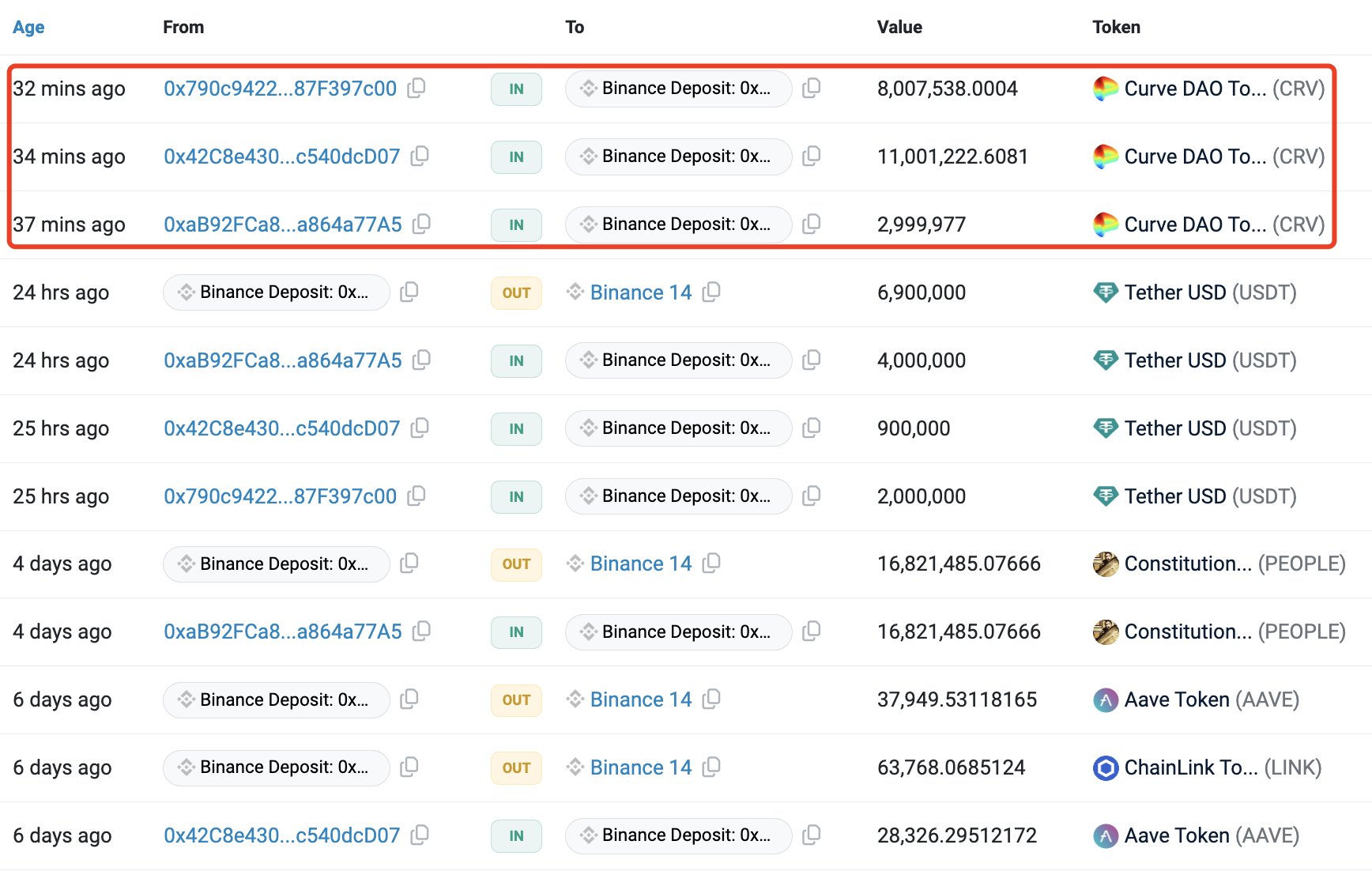Viewport: 1372px width, 871px height.
Task: Open Tether USD token in 2,000,000 row
Action: (1195, 496)
